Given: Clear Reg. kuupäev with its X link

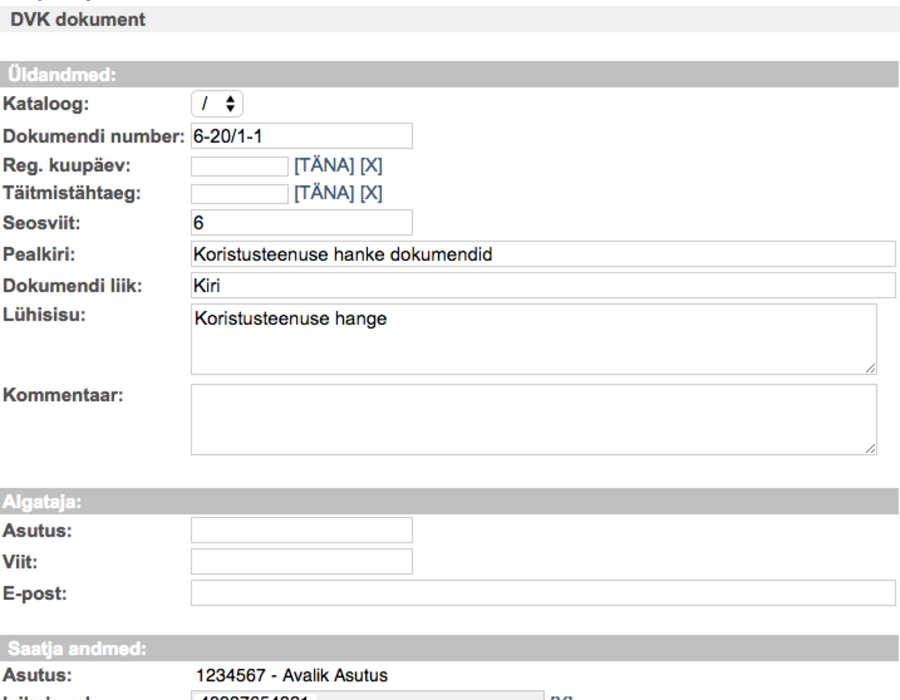Looking at the screenshot, I should point(371,166).
